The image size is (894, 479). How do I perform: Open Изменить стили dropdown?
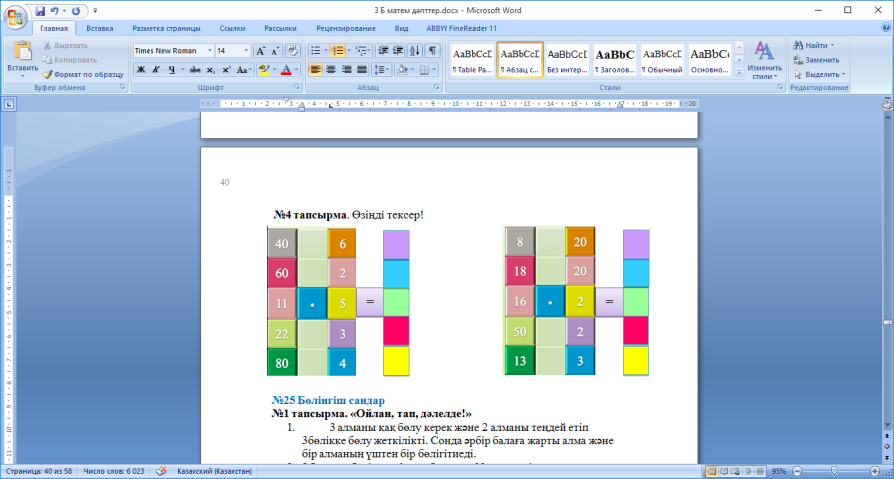(x=765, y=60)
